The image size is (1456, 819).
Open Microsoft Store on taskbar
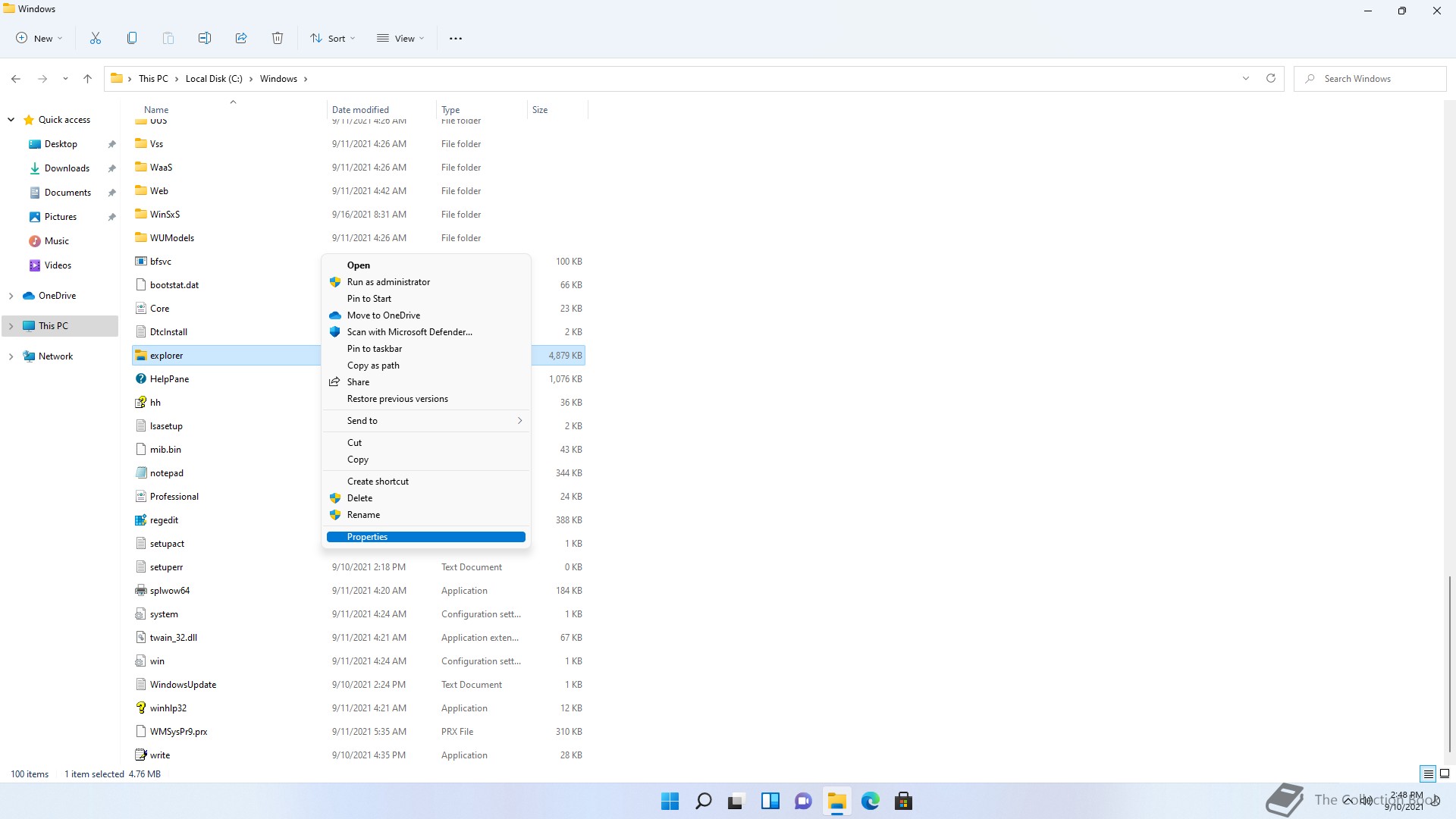(903, 801)
